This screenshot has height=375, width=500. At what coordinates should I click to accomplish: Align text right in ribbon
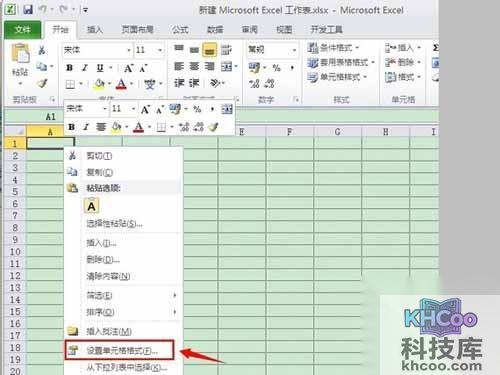coord(209,66)
